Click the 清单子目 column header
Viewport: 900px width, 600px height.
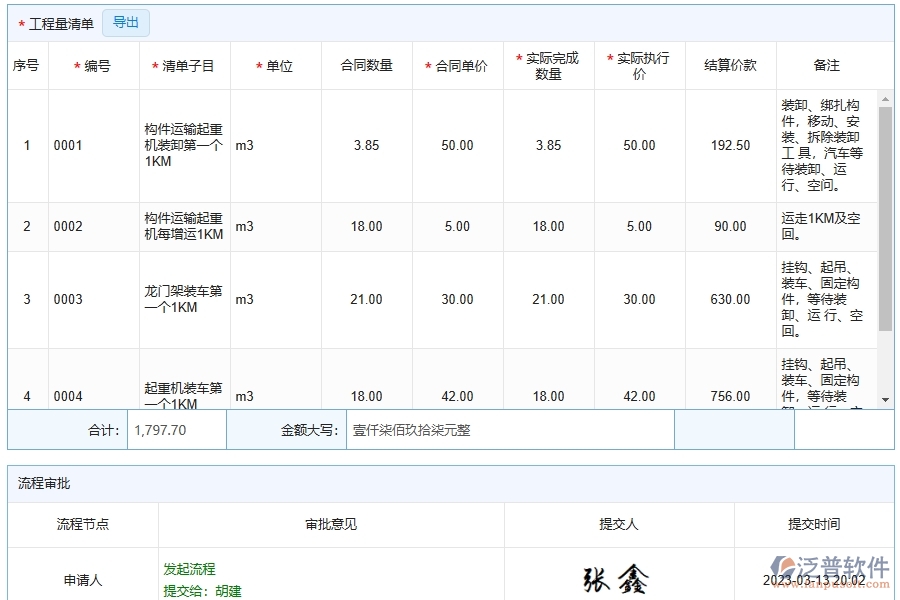184,63
